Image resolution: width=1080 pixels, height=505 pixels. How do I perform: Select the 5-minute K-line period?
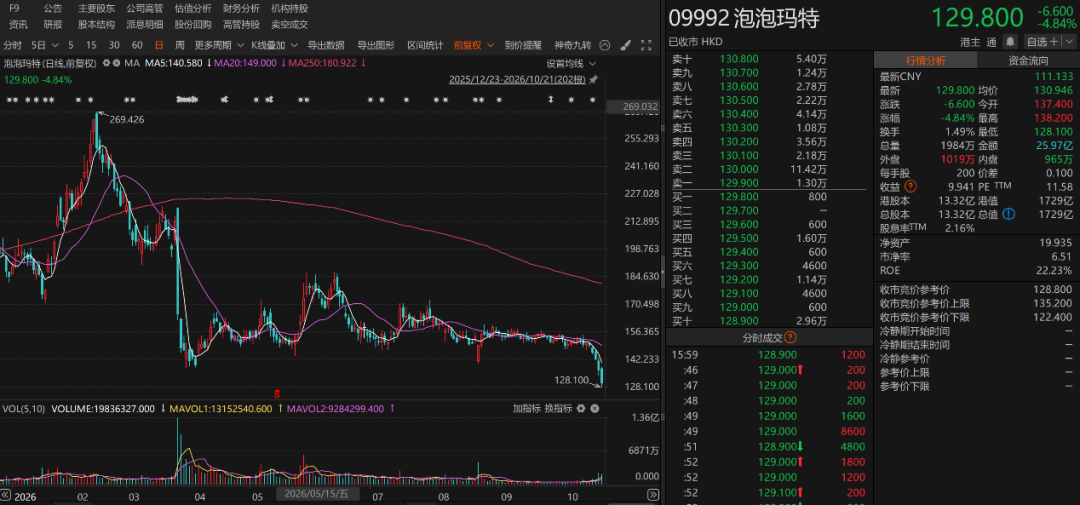[x=71, y=45]
